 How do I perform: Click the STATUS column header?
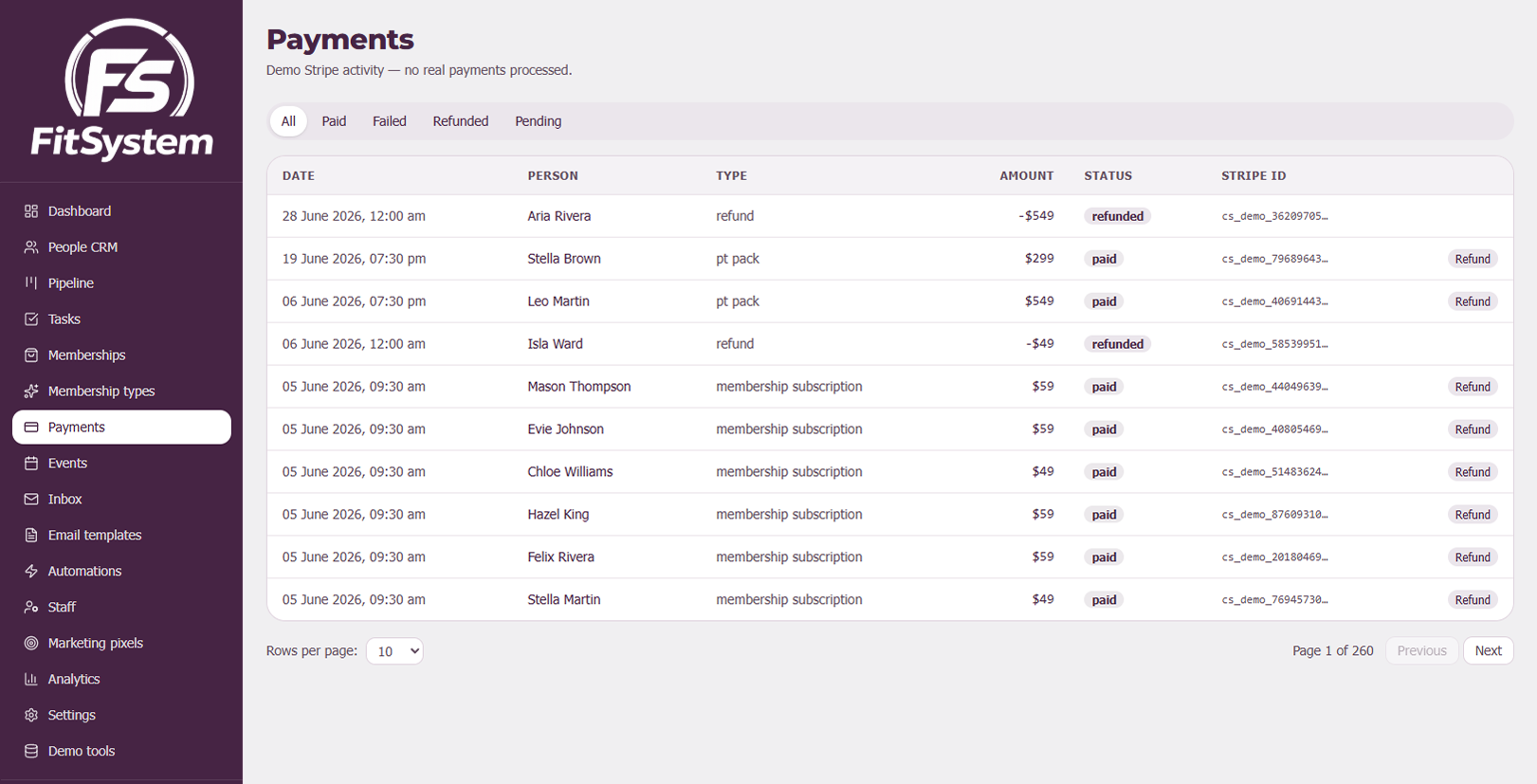tap(1108, 176)
